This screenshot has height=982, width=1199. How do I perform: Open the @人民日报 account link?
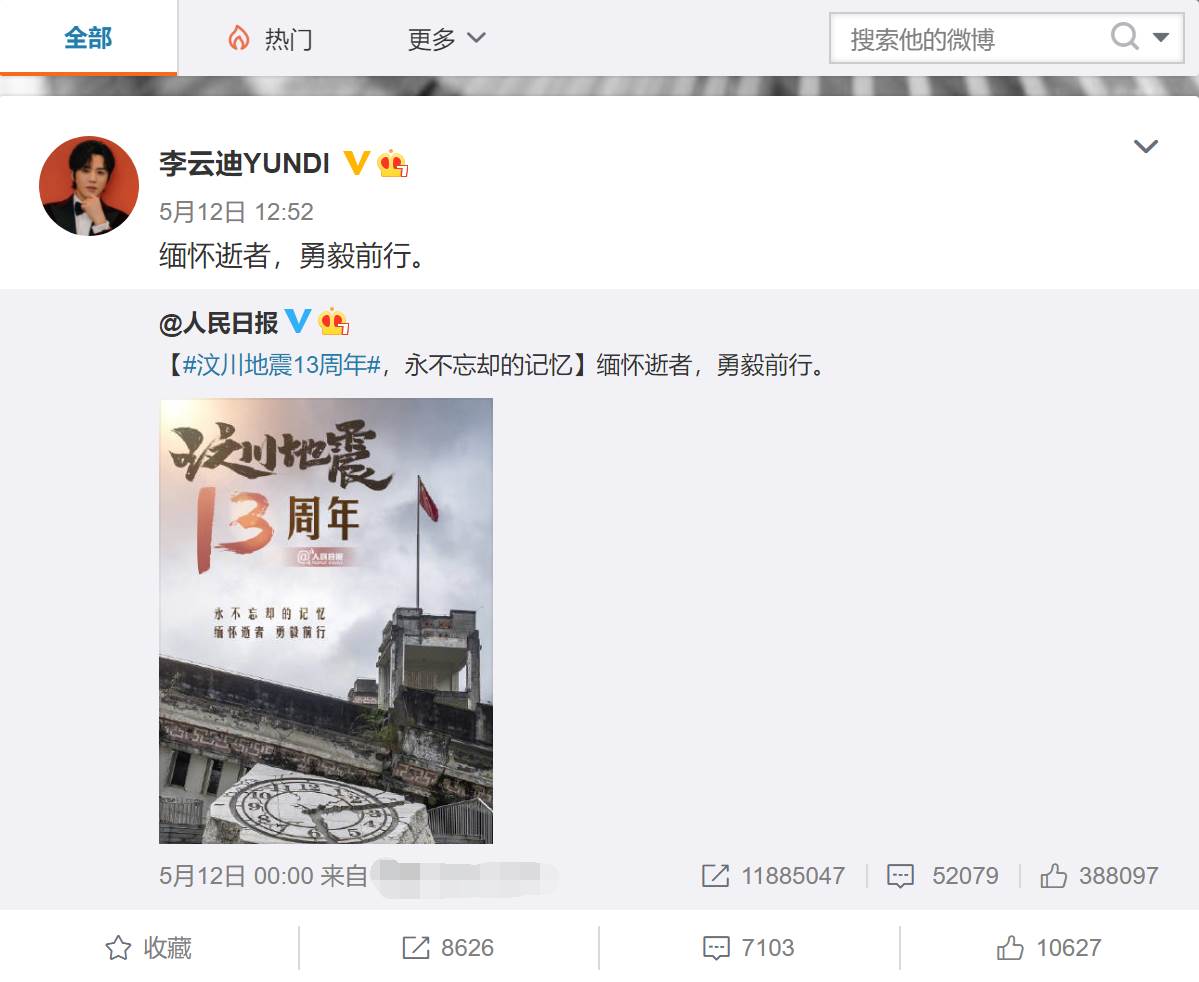pyautogui.click(x=218, y=323)
